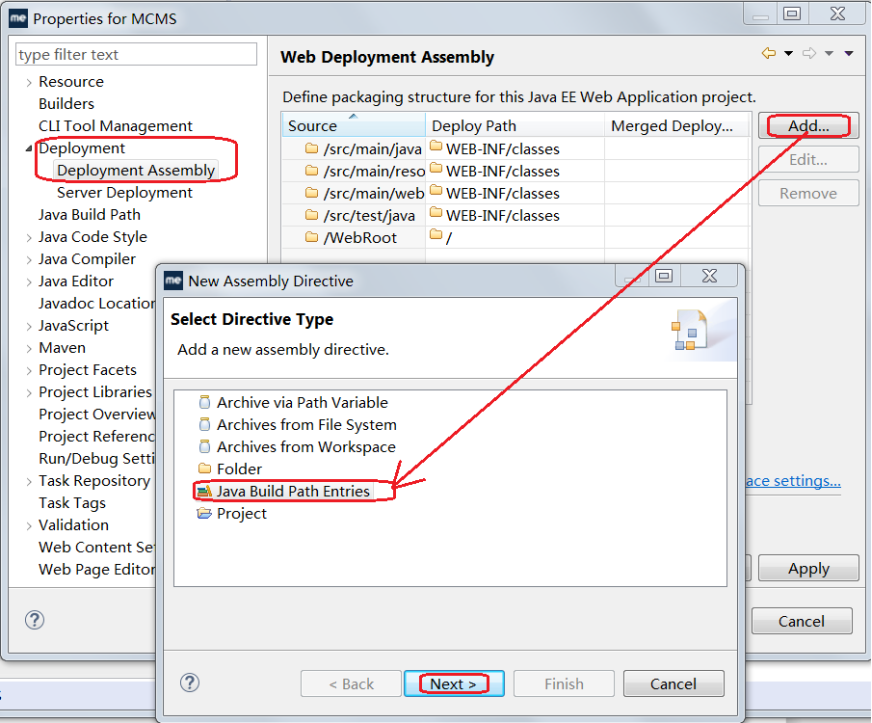Expand the Java Editor node
The height and width of the screenshot is (723, 872).
[x=29, y=282]
